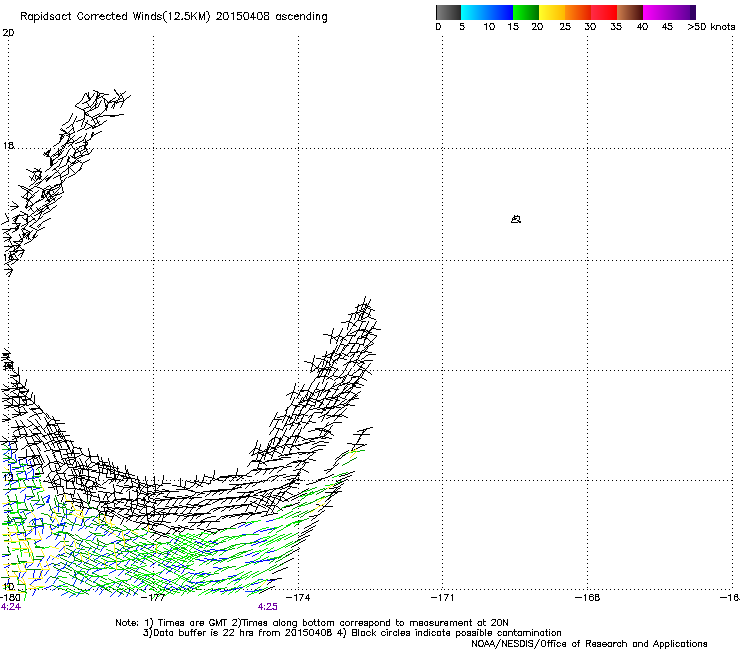This screenshot has height=650, width=740.
Task: Click the 'Times are GMT' note line
Action: click(x=311, y=623)
